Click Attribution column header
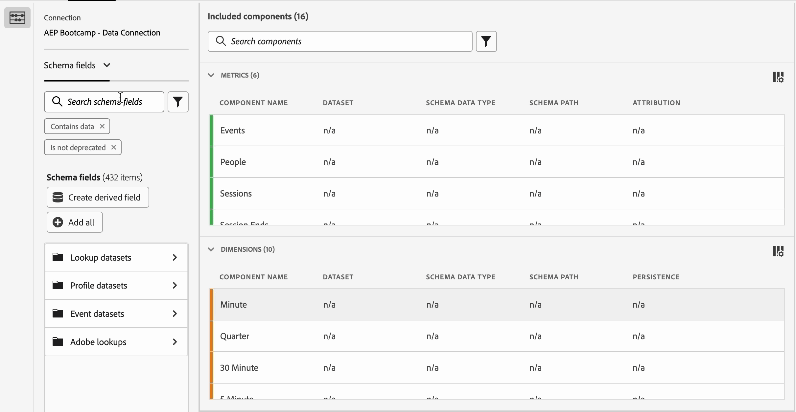The image size is (796, 412). click(656, 102)
